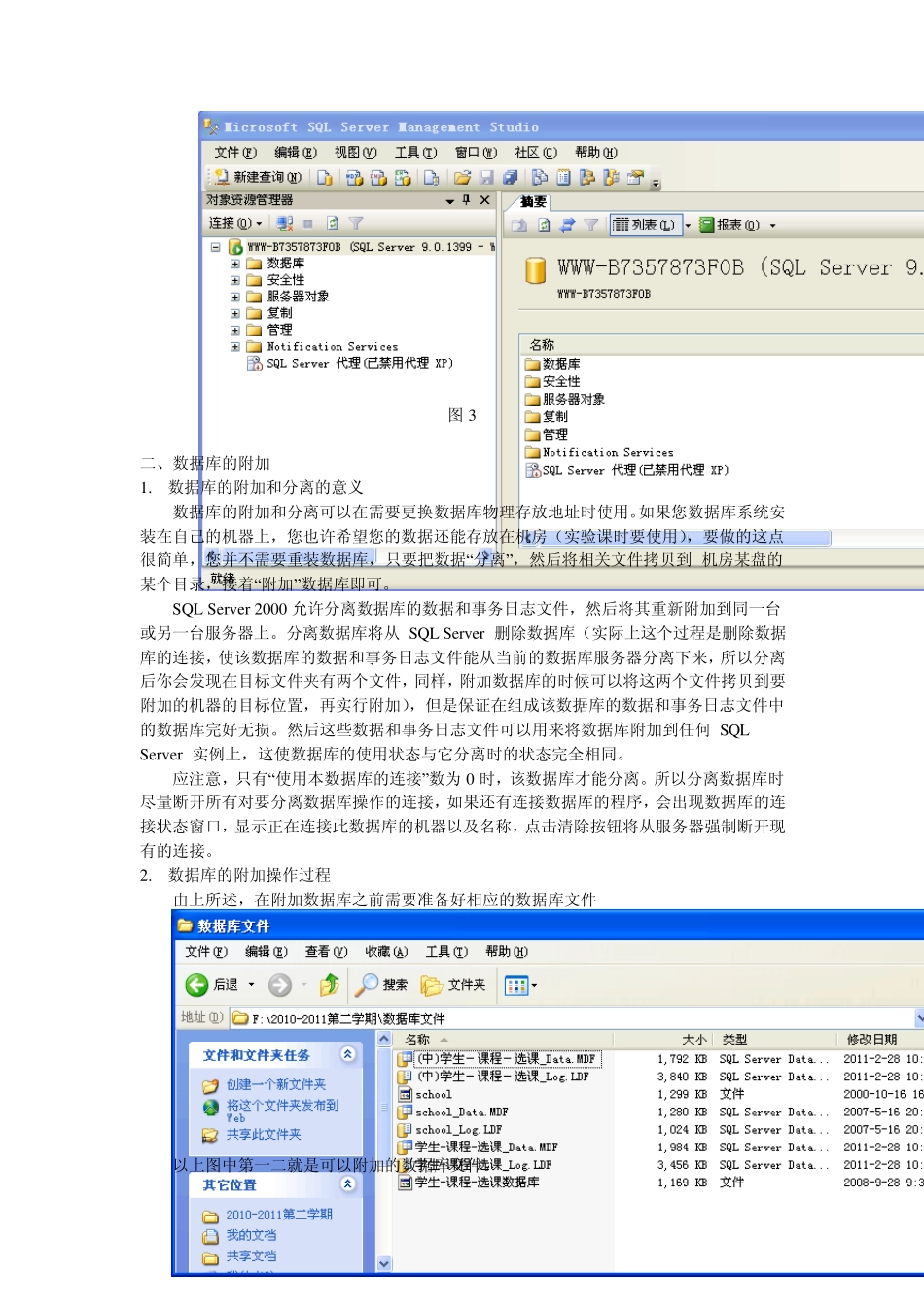
Task: Open the 工具 menu in SSMS
Action: click(415, 152)
